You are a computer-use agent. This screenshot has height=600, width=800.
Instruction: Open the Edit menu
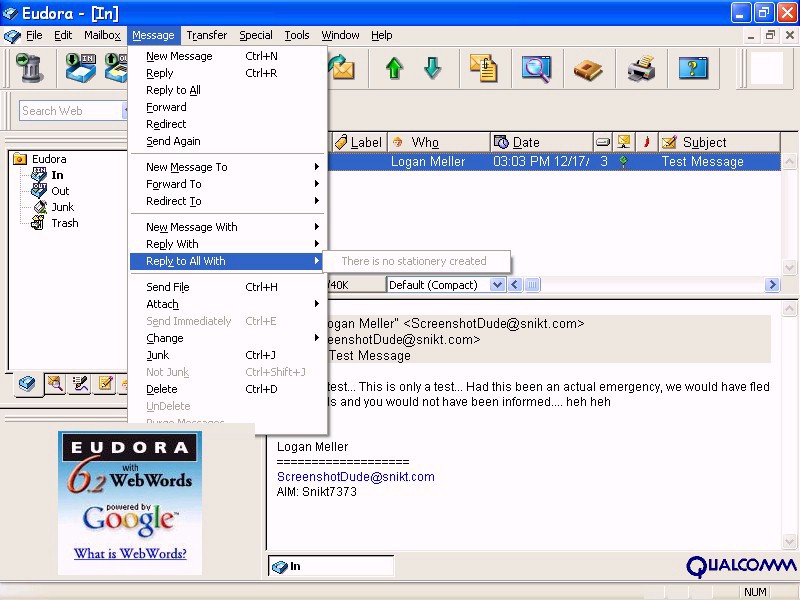63,35
